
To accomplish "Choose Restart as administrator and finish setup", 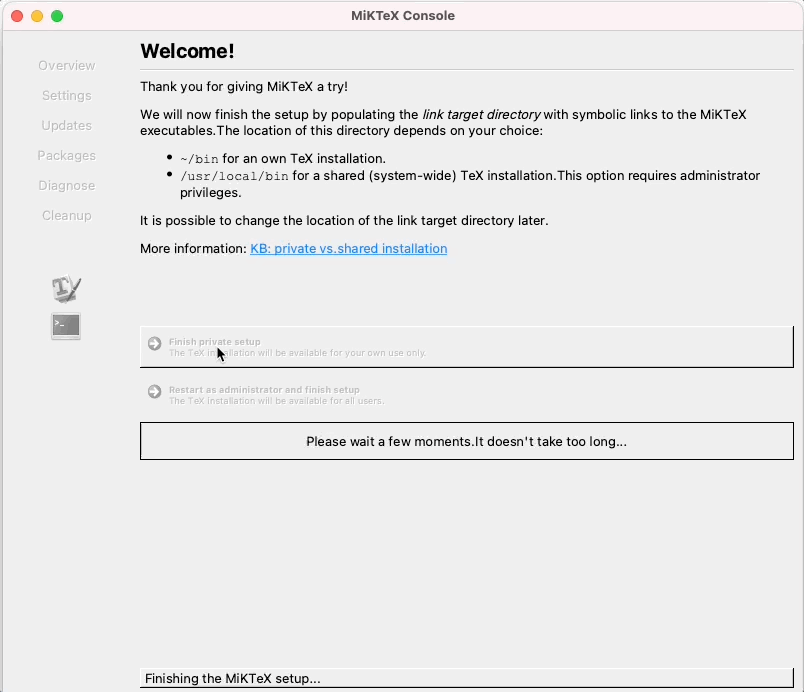I will click(264, 390).
